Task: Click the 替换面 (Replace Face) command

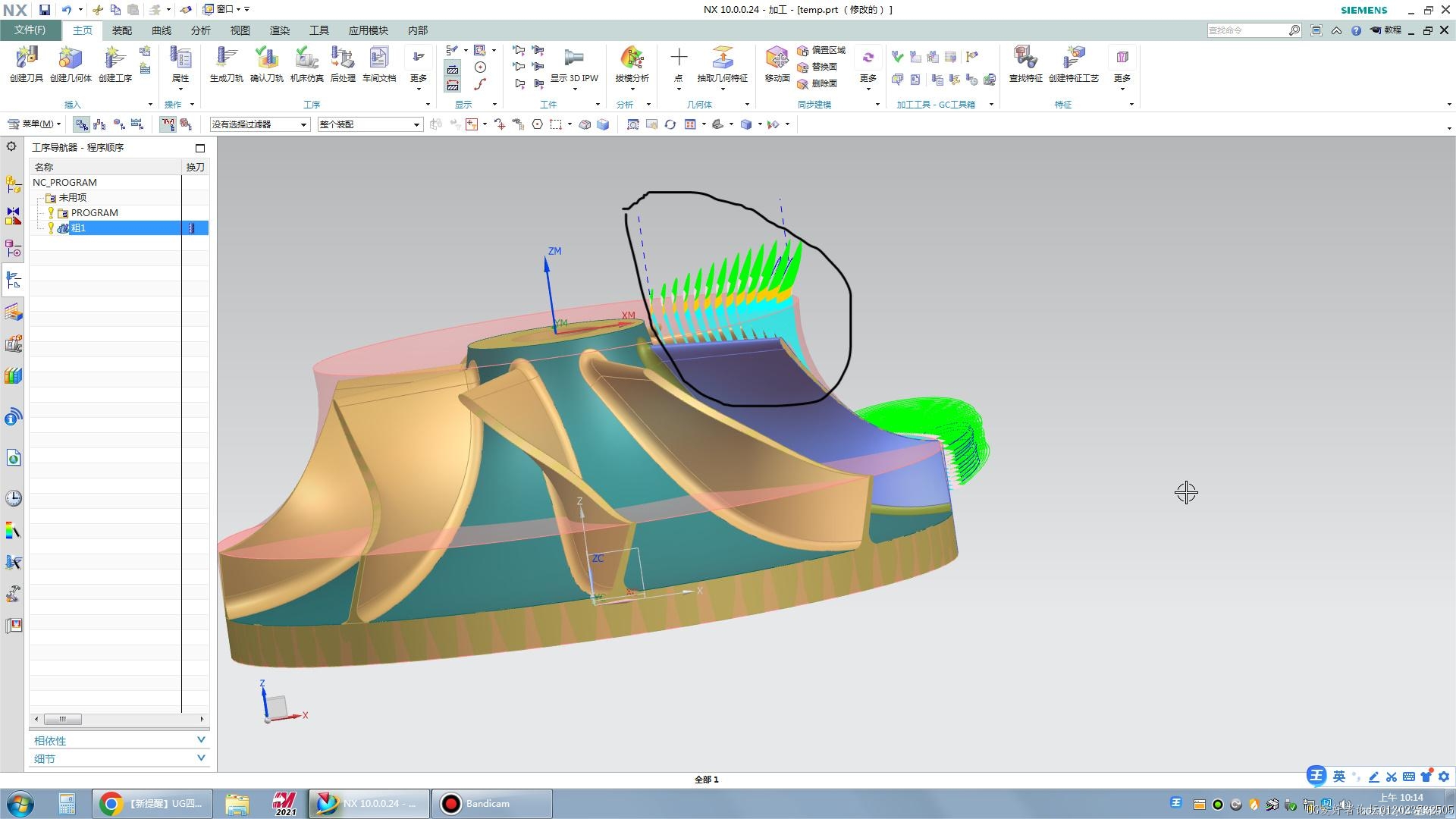Action: (x=817, y=67)
